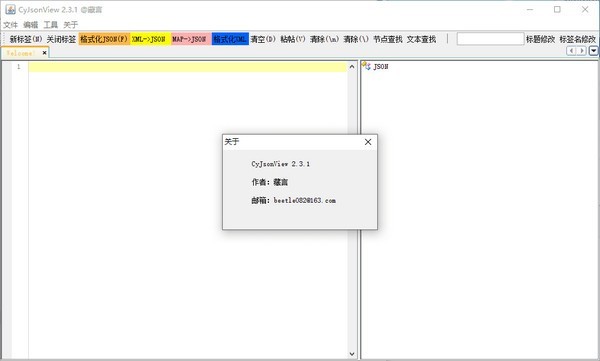600x361 pixels.
Task: Click 标签名修改 button
Action: click(x=577, y=39)
